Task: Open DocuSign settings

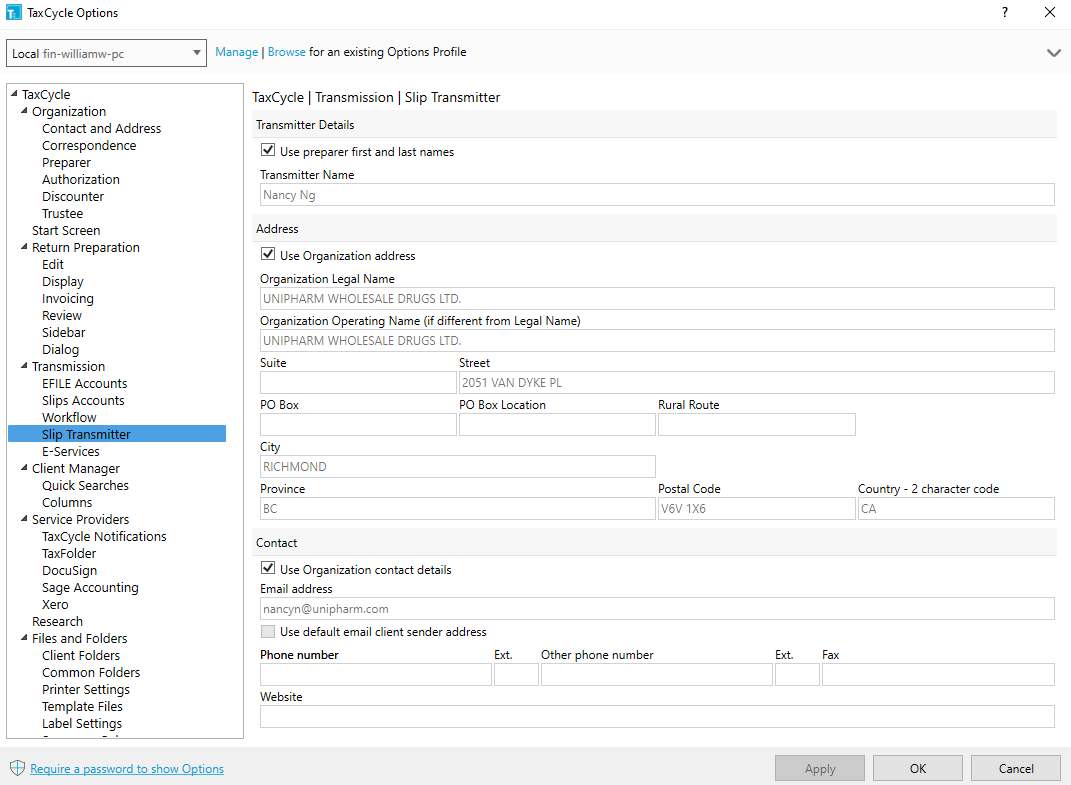Action: coord(70,570)
